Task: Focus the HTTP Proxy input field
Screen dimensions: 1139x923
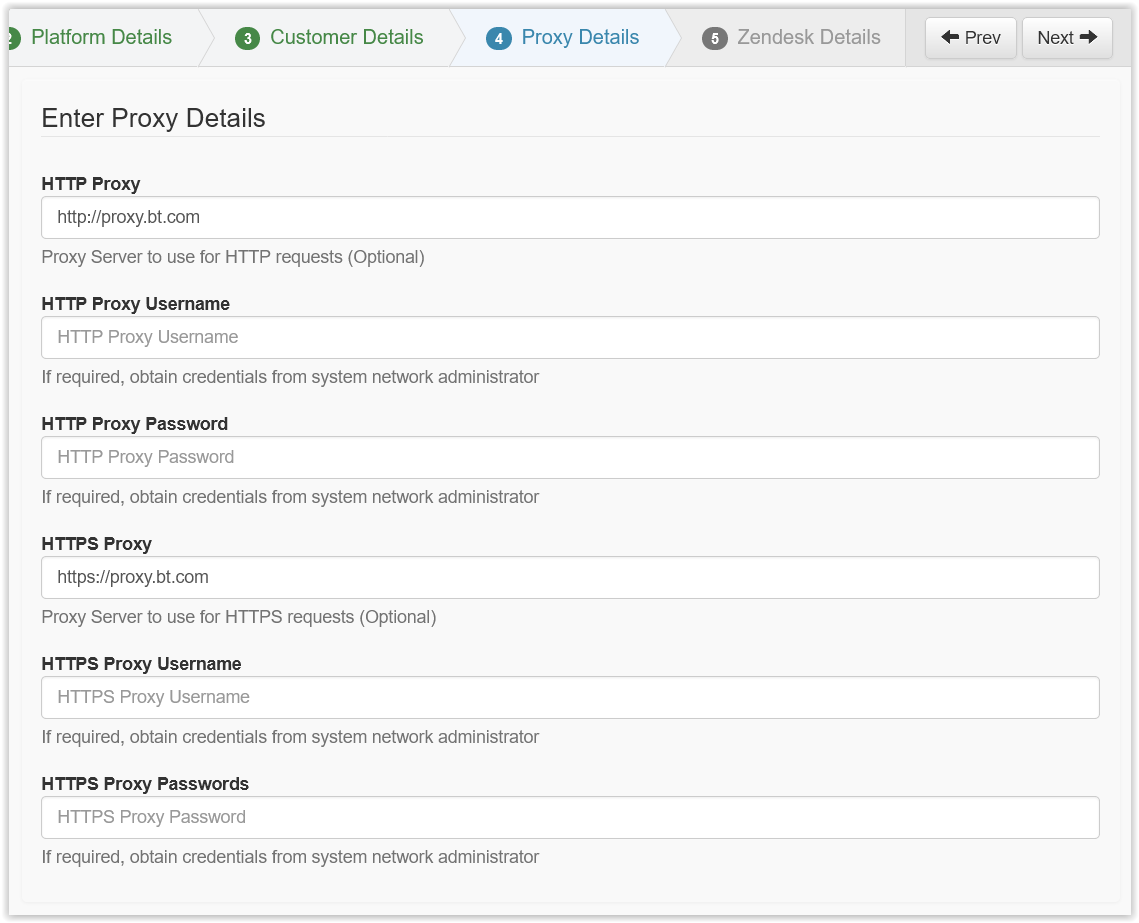Action: pyautogui.click(x=570, y=217)
